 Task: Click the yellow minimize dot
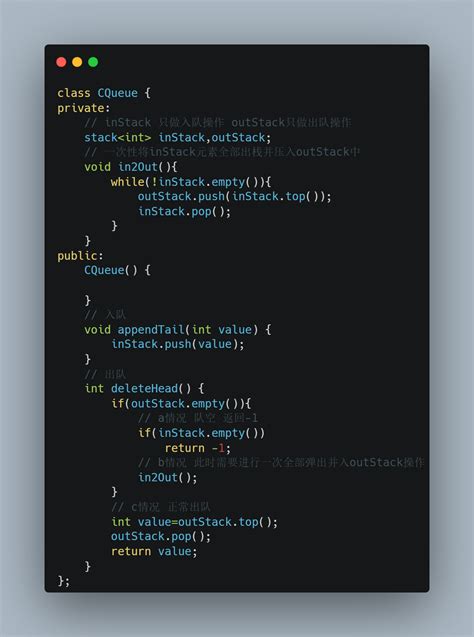pos(77,62)
